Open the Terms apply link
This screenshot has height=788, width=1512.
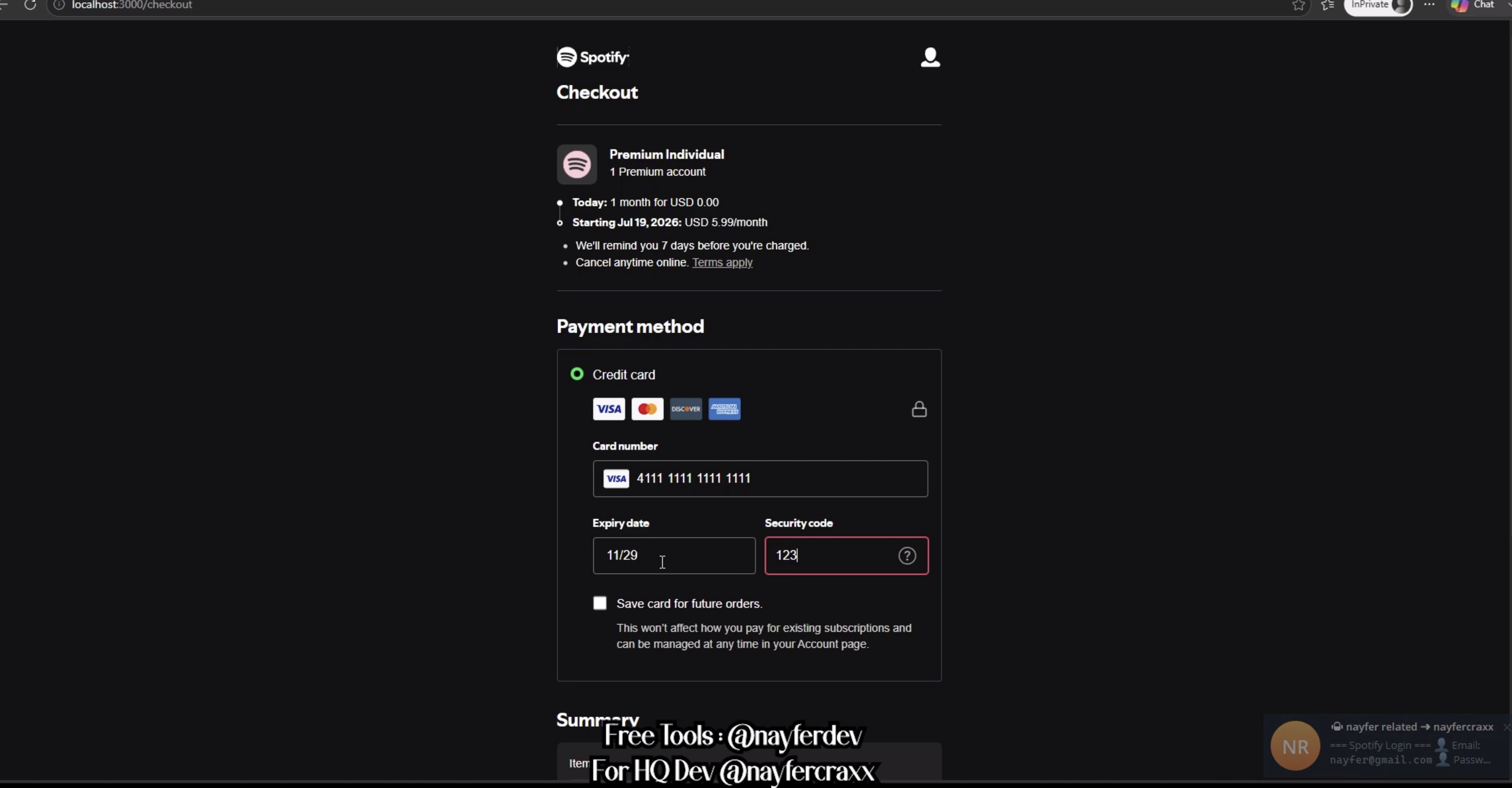(722, 262)
